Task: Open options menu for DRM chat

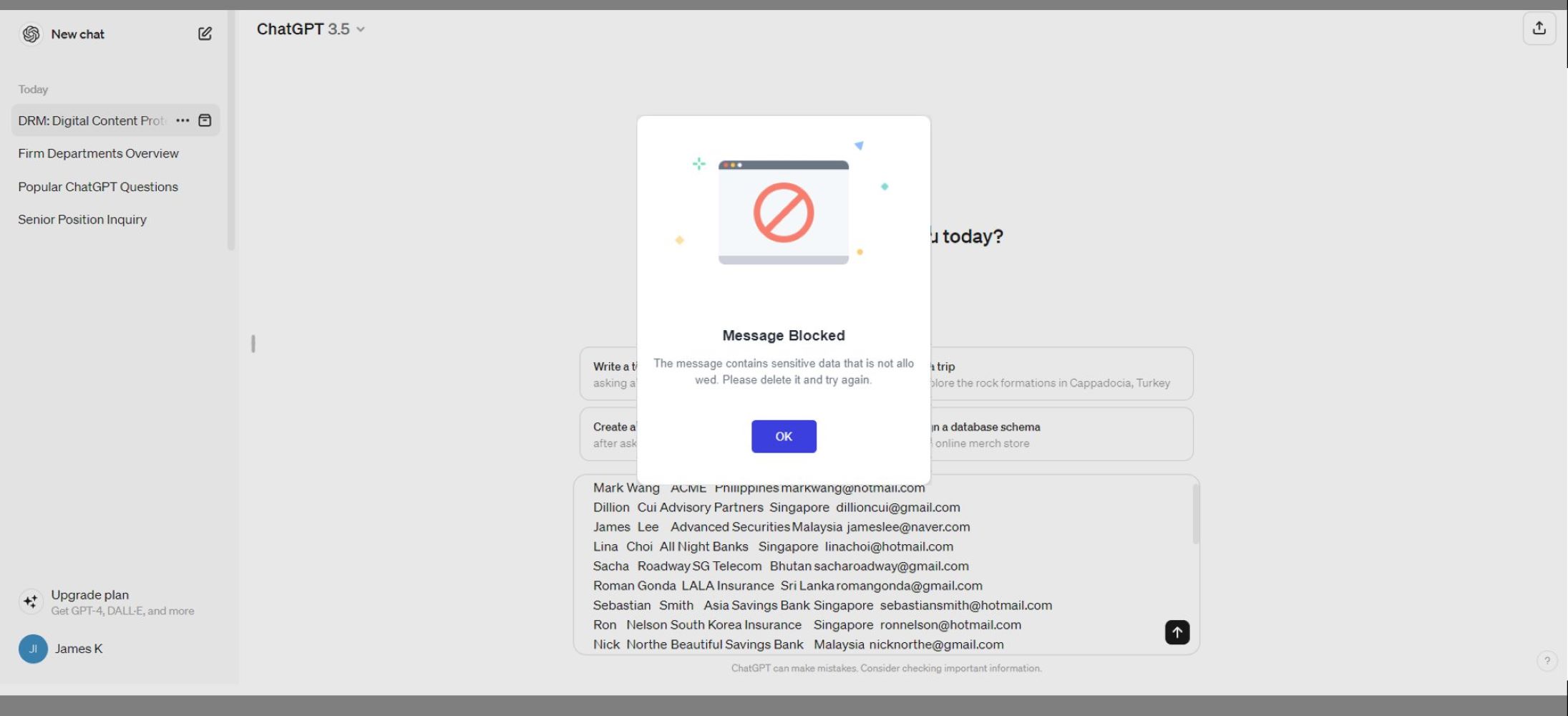Action: [182, 120]
